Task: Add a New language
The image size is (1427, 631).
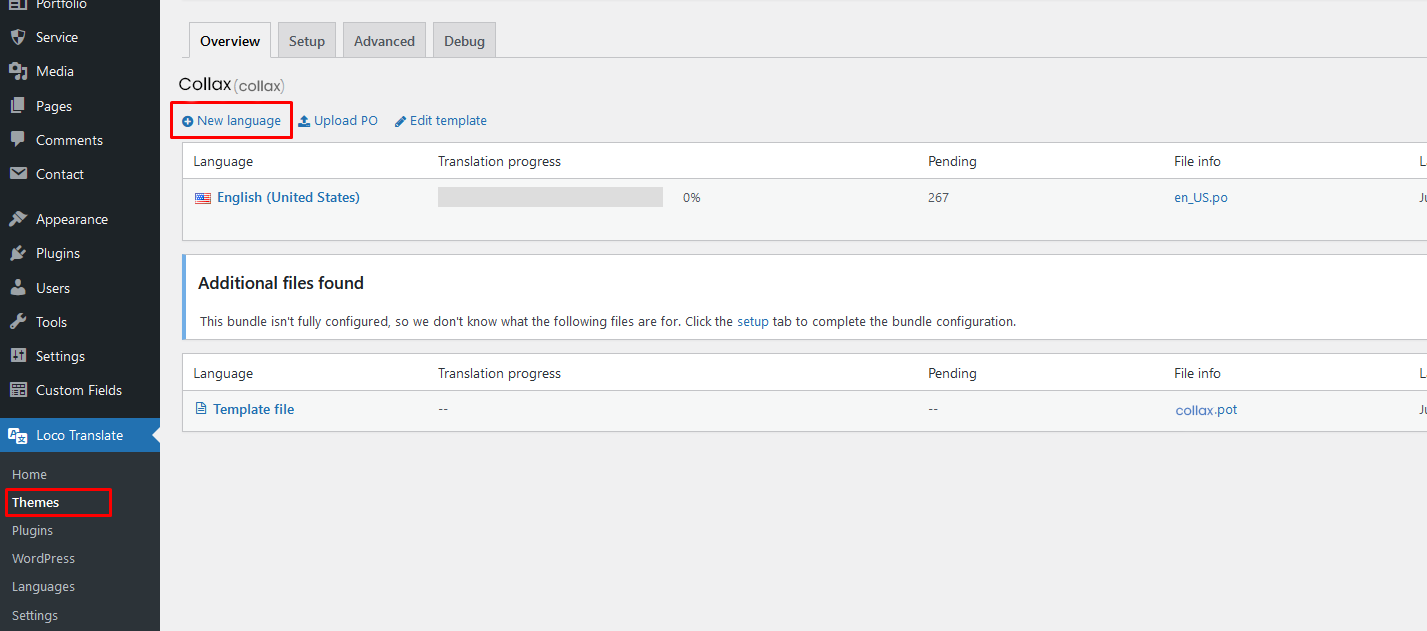Action: pyautogui.click(x=232, y=121)
